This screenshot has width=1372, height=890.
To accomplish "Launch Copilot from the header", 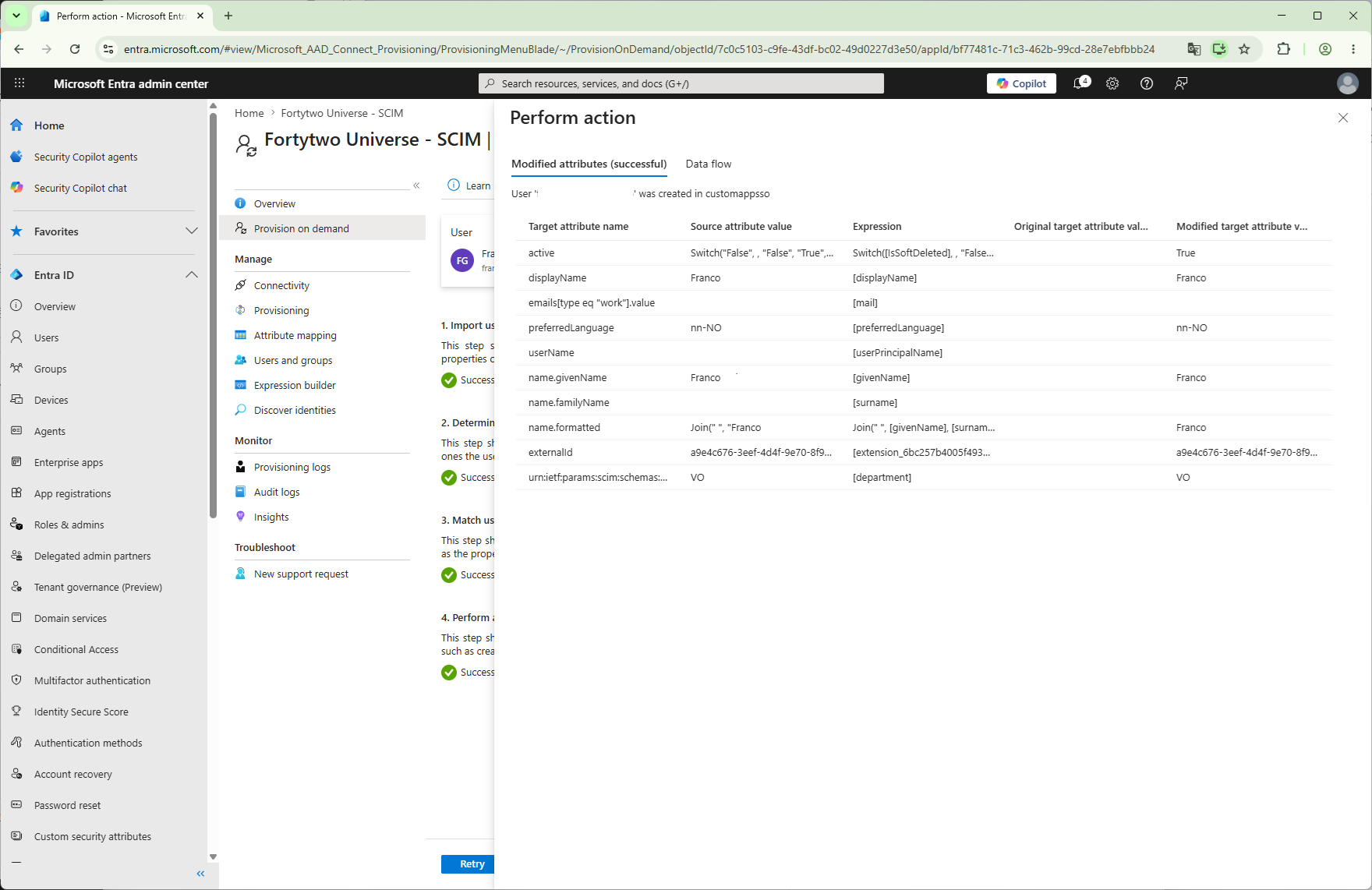I will (1021, 83).
